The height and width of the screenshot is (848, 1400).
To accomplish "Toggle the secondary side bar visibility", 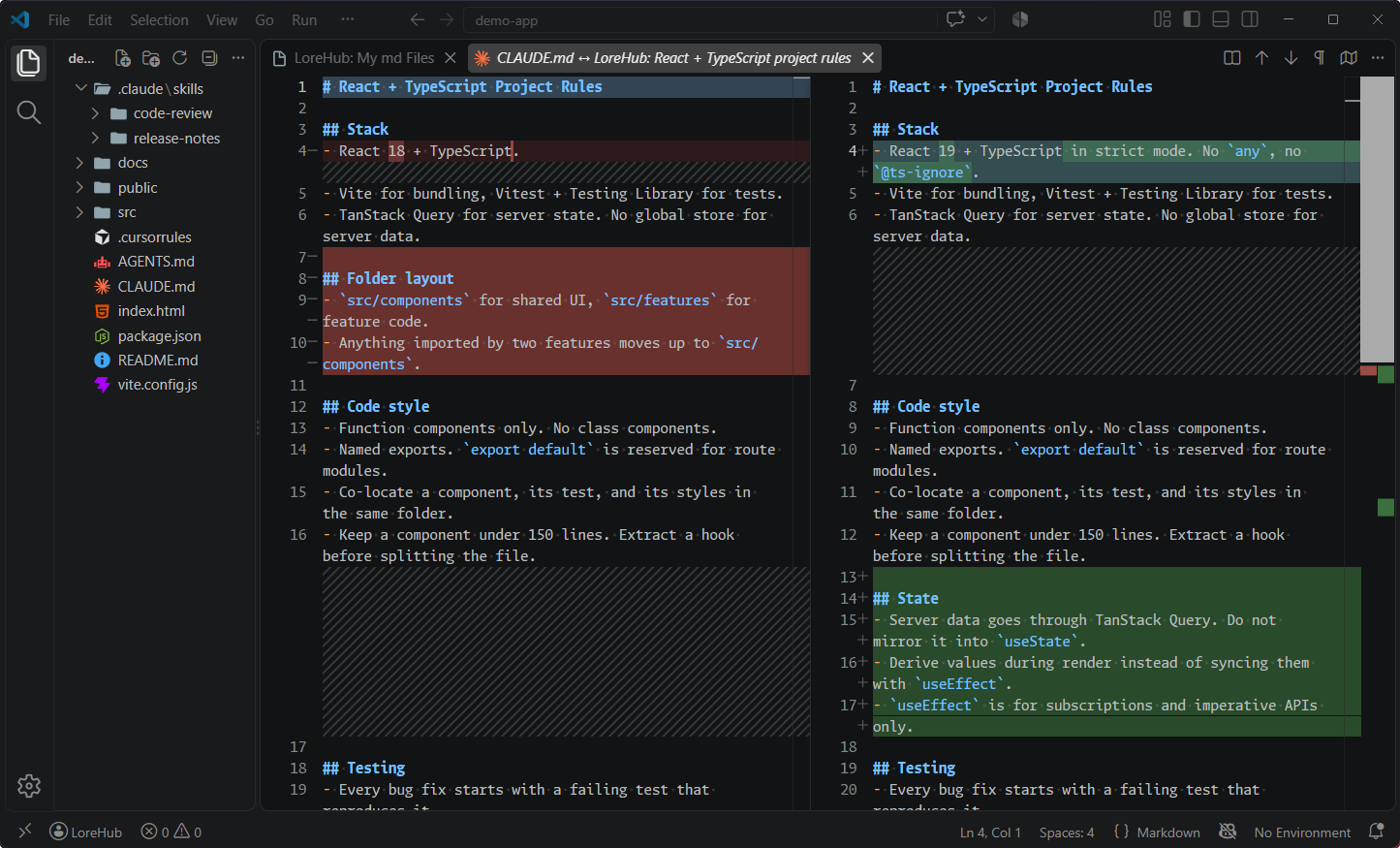I will [1250, 19].
